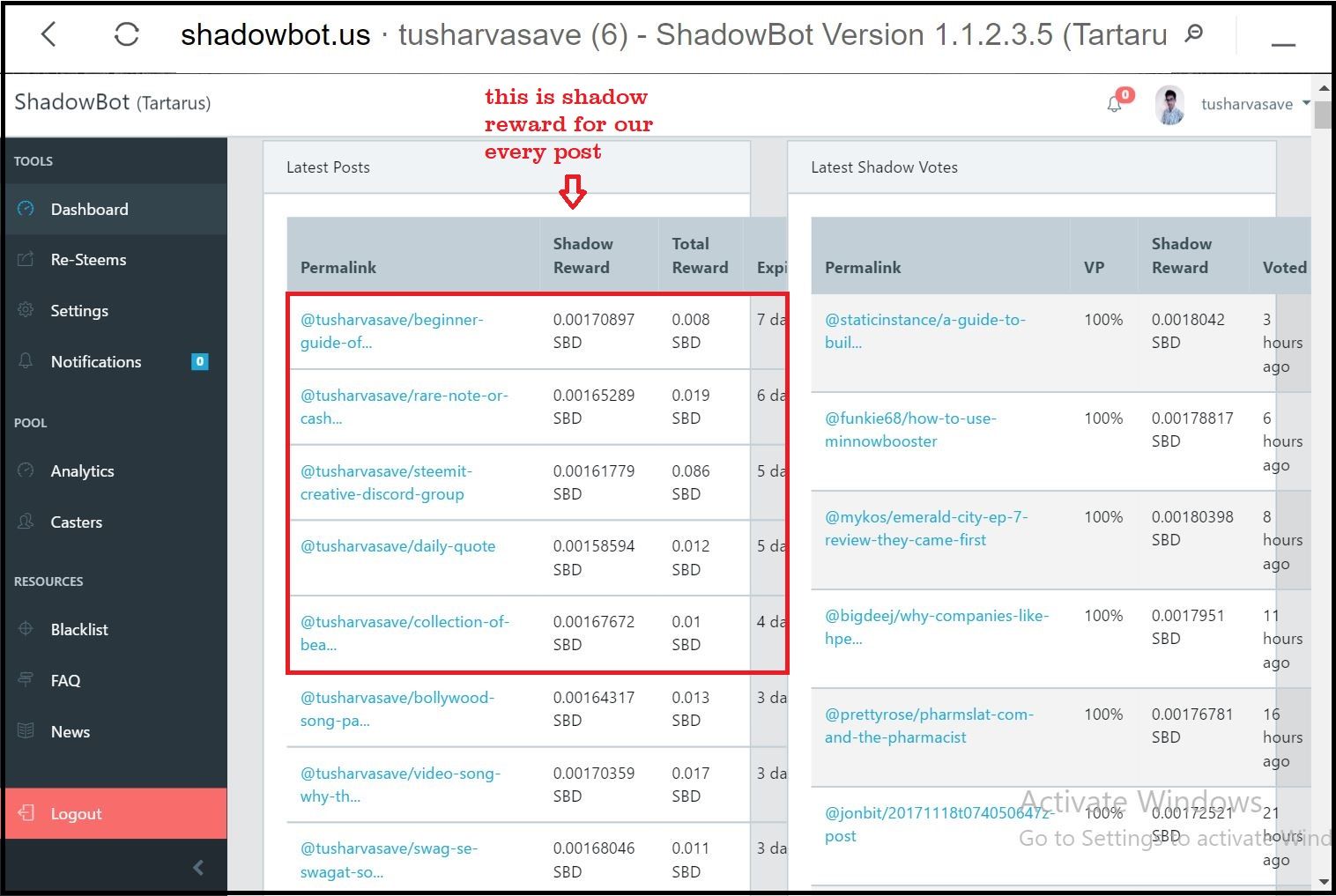The height and width of the screenshot is (896, 1336).
Task: Select the Analytics icon under POOL
Action: (25, 470)
